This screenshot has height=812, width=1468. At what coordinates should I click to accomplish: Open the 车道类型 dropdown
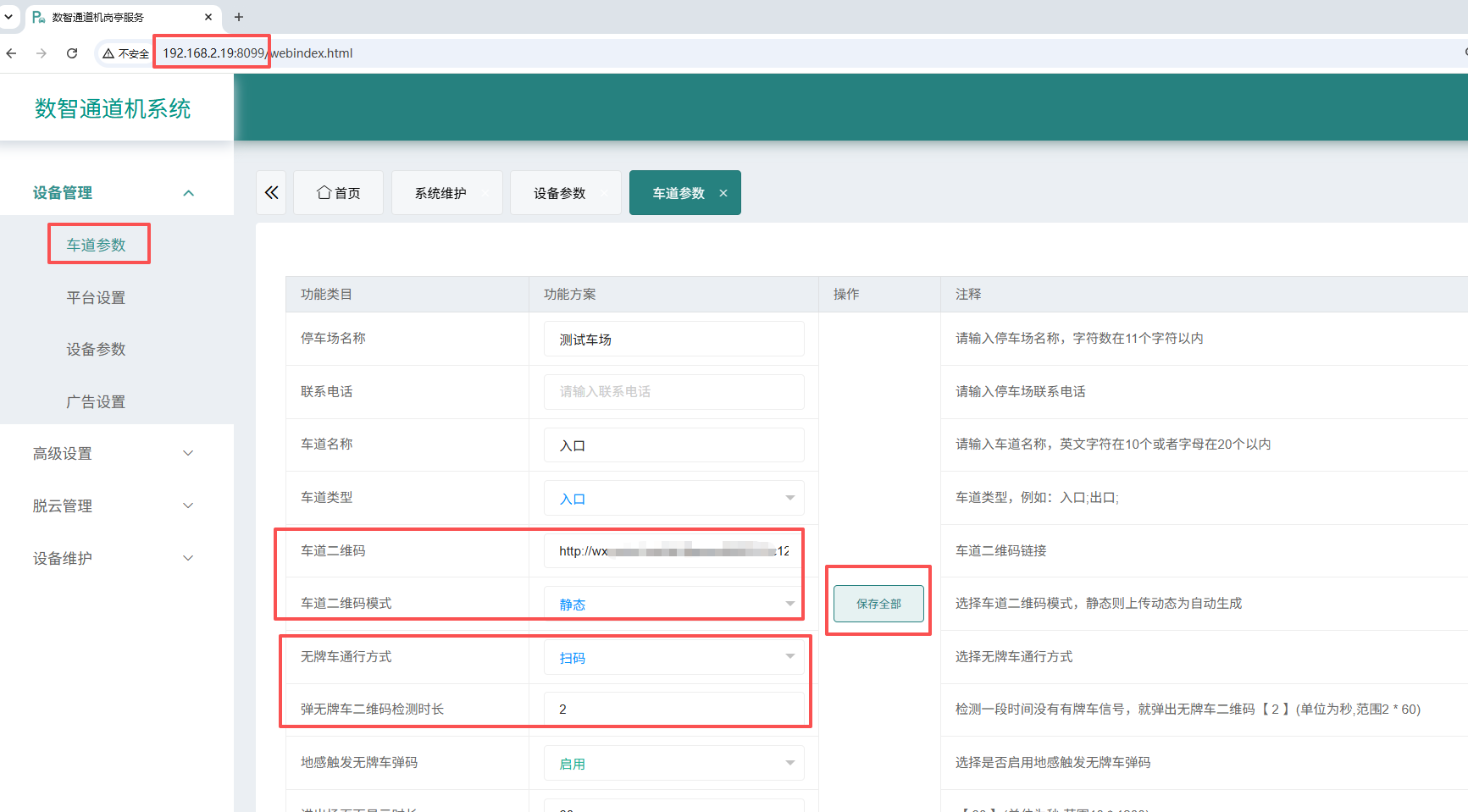pos(674,498)
